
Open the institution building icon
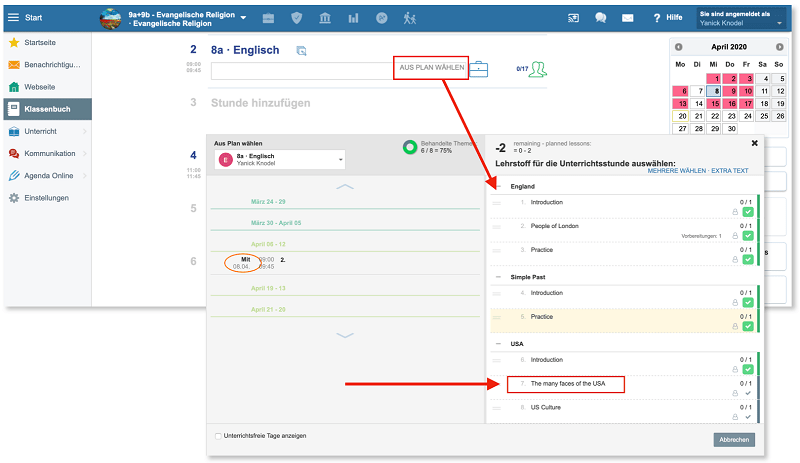326,18
